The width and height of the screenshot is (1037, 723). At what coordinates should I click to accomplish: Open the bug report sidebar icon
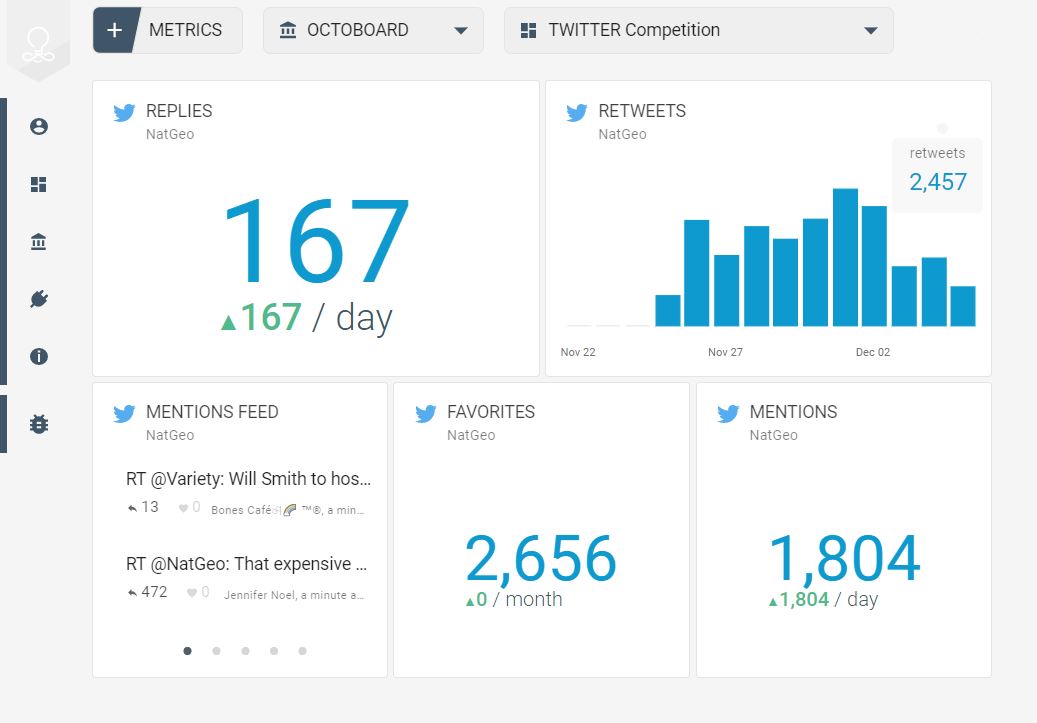(39, 423)
